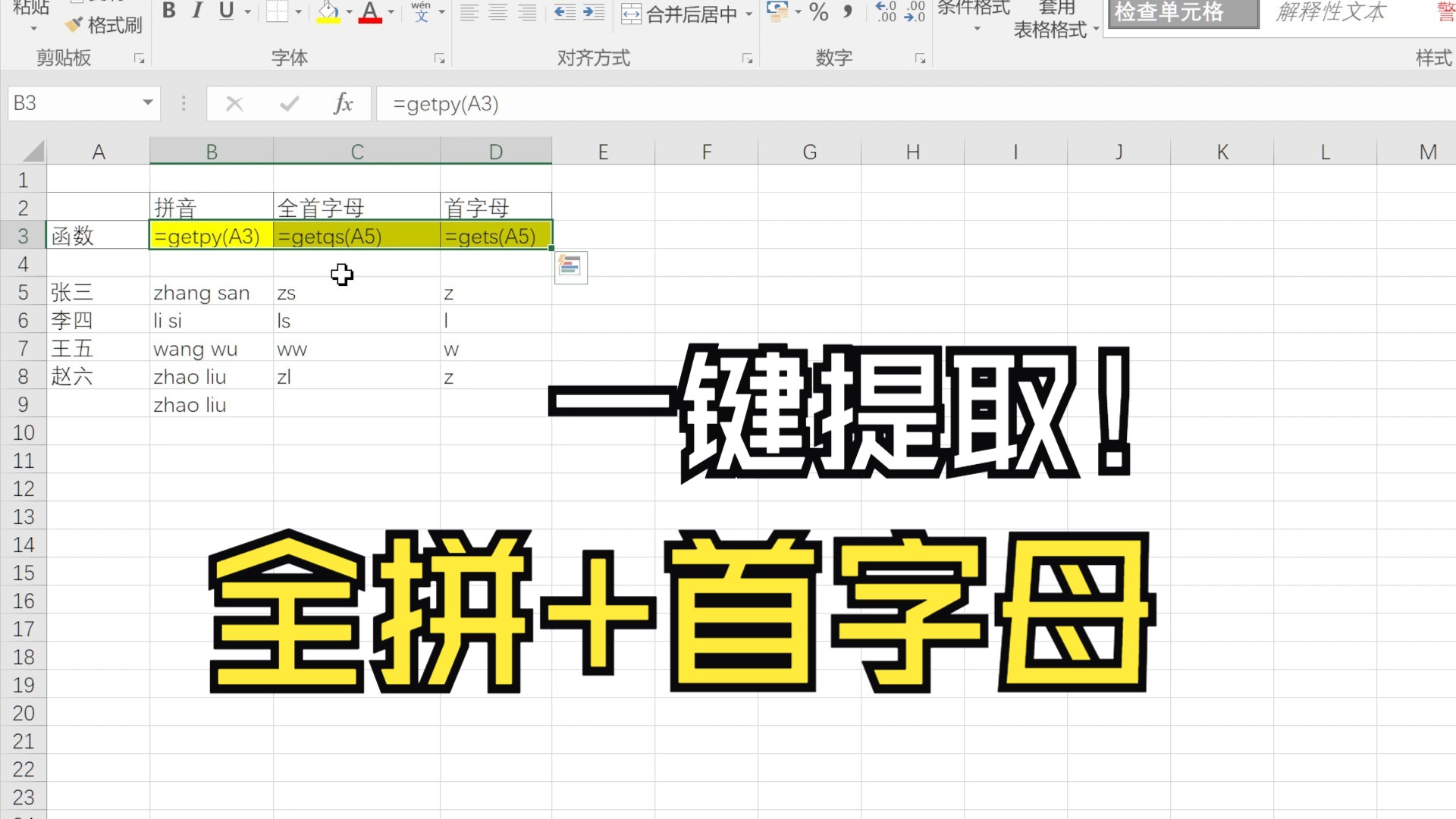Select the Check Cell (检查单元格) style
Screen dimensions: 1456x819
tap(1181, 12)
